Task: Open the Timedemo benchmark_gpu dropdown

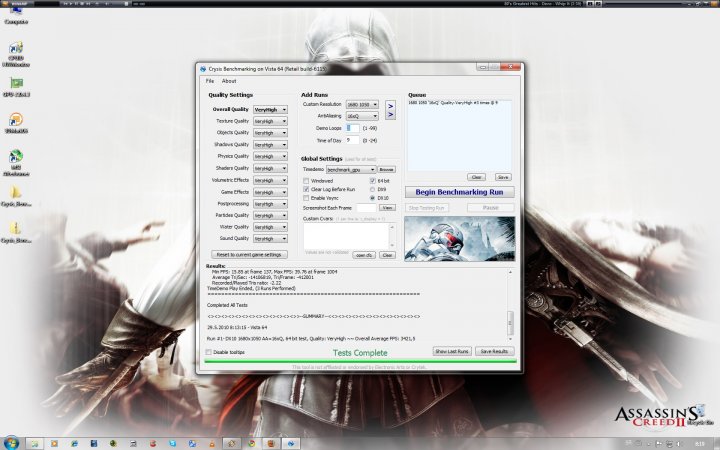Action: 351,169
